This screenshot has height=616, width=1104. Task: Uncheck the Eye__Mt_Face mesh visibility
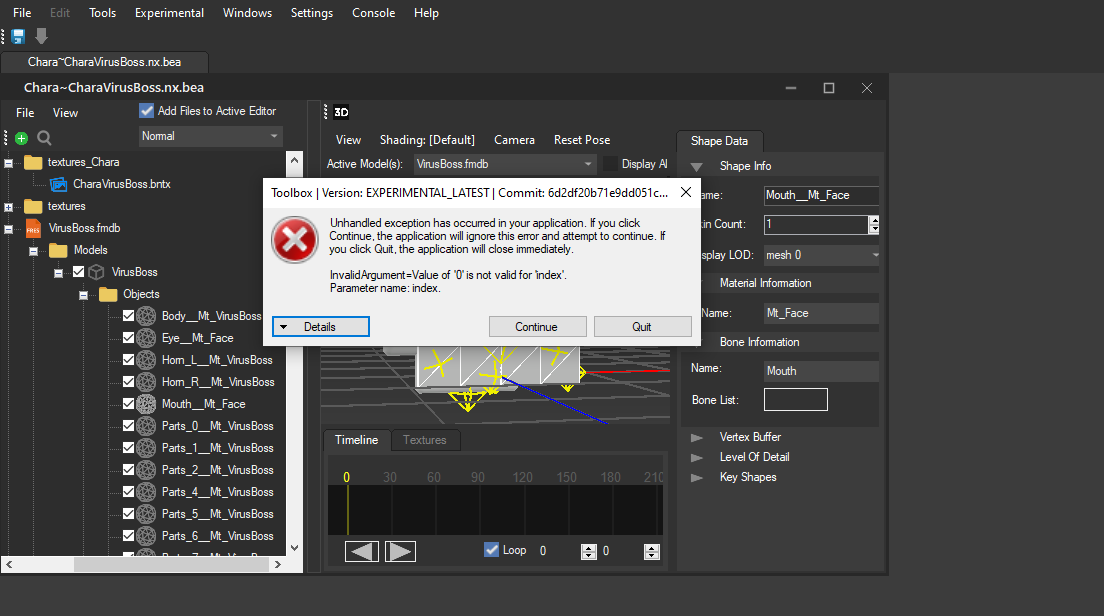[127, 337]
